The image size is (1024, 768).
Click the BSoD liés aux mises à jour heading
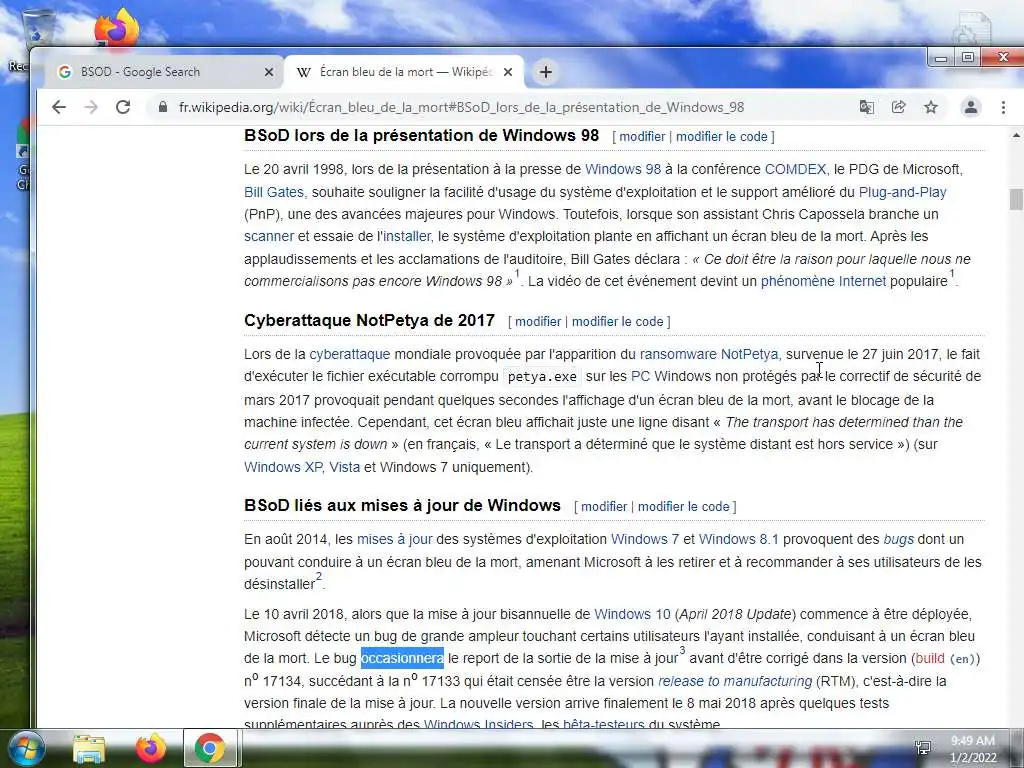coord(402,505)
